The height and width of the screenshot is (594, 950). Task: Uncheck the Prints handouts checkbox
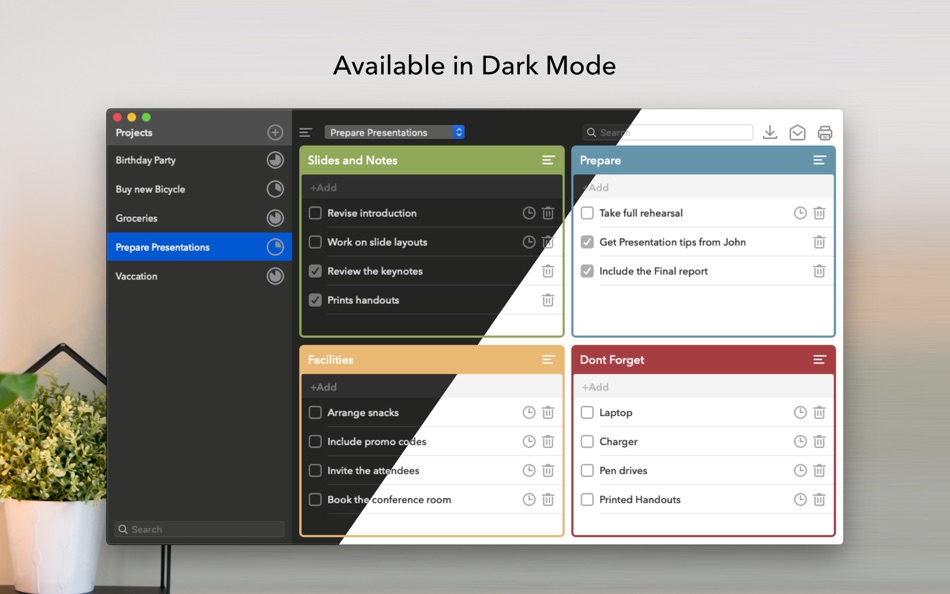click(315, 300)
